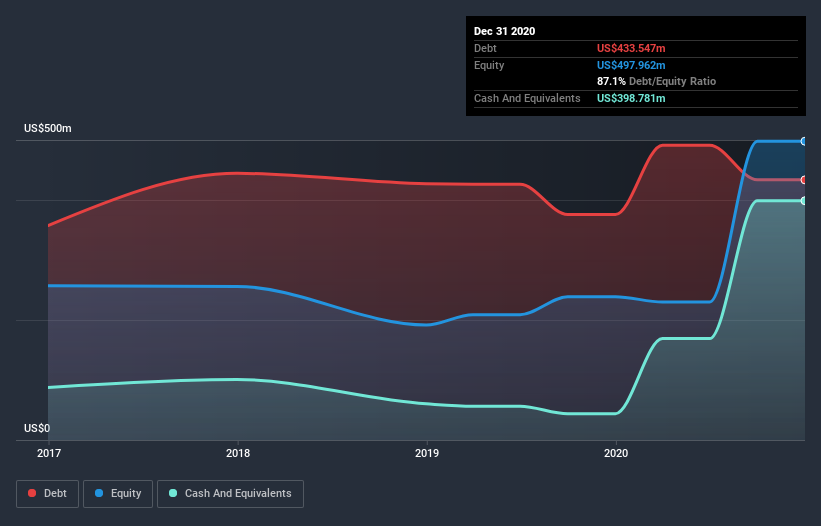This screenshot has width=821, height=526.
Task: Select the 2019 x-axis label
Action: click(427, 453)
